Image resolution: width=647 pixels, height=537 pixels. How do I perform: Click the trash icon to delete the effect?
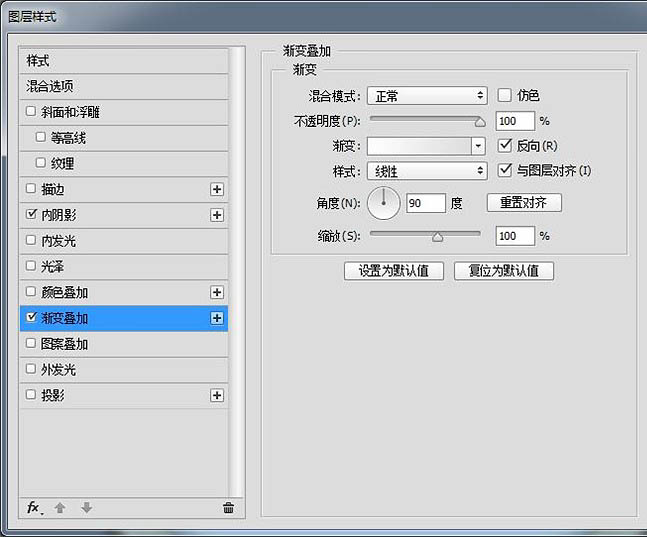(x=228, y=508)
